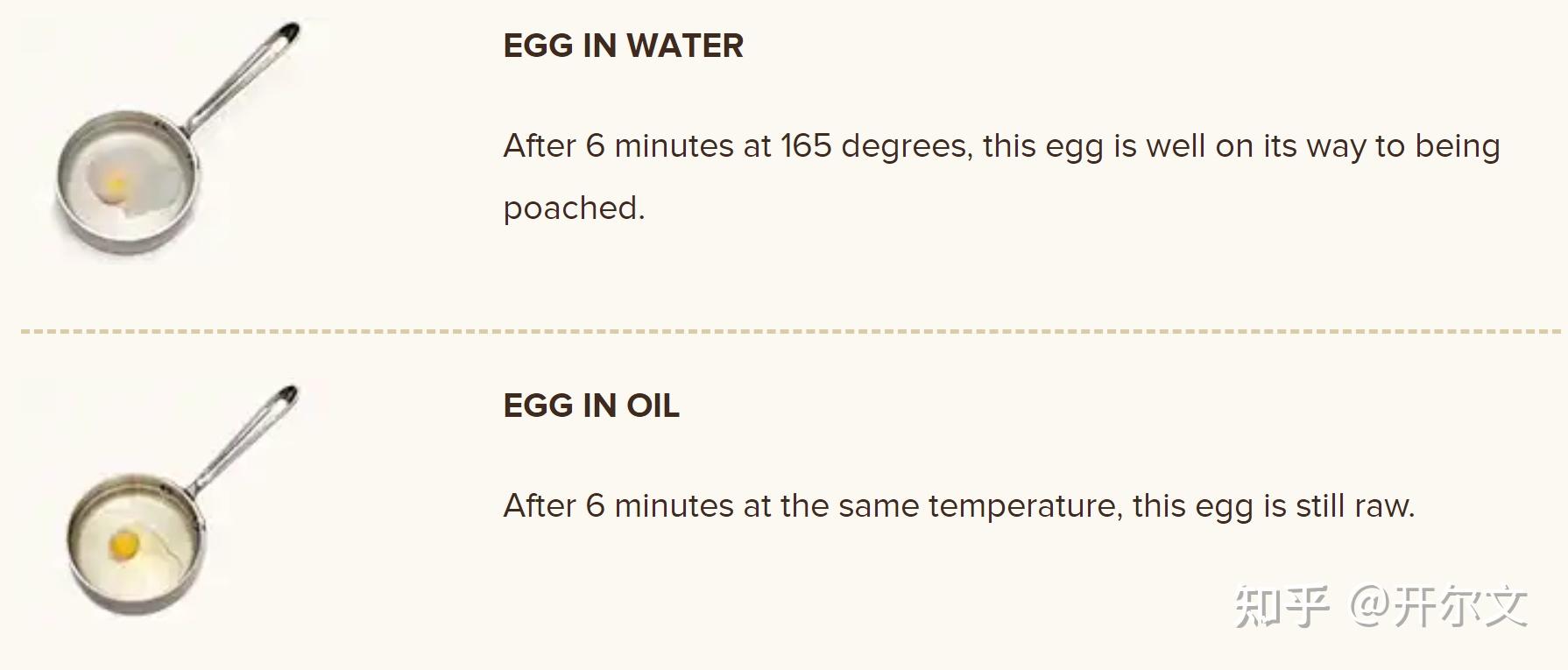This screenshot has height=670, width=1568.
Task: Select the EGG IN OIL heading
Action: (591, 406)
